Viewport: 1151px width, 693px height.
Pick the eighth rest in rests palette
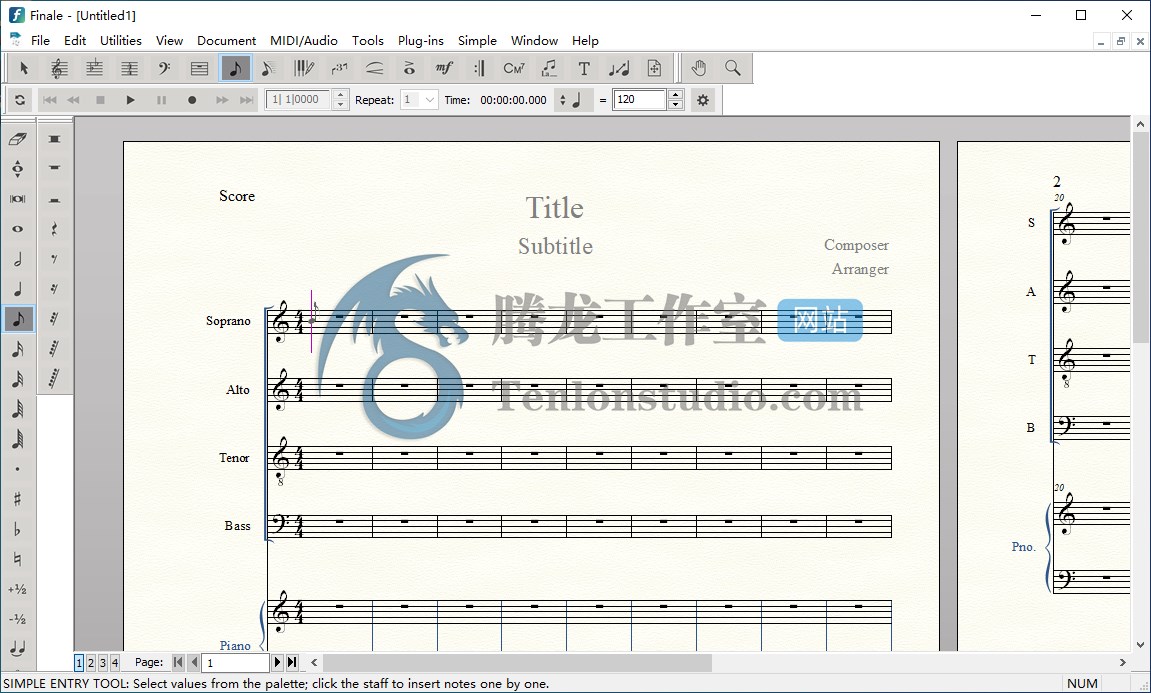54,259
